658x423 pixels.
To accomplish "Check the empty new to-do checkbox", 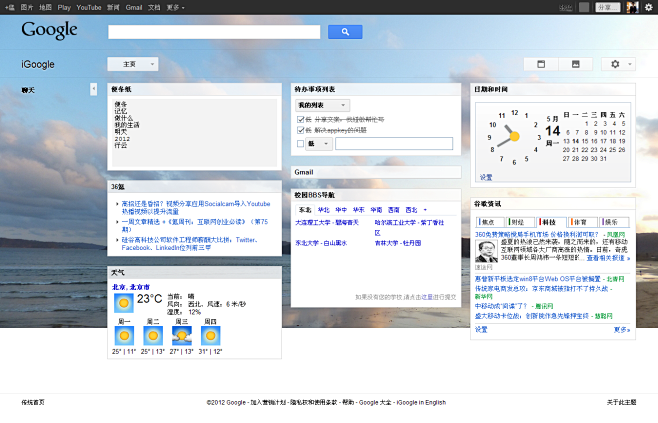I will point(299,144).
